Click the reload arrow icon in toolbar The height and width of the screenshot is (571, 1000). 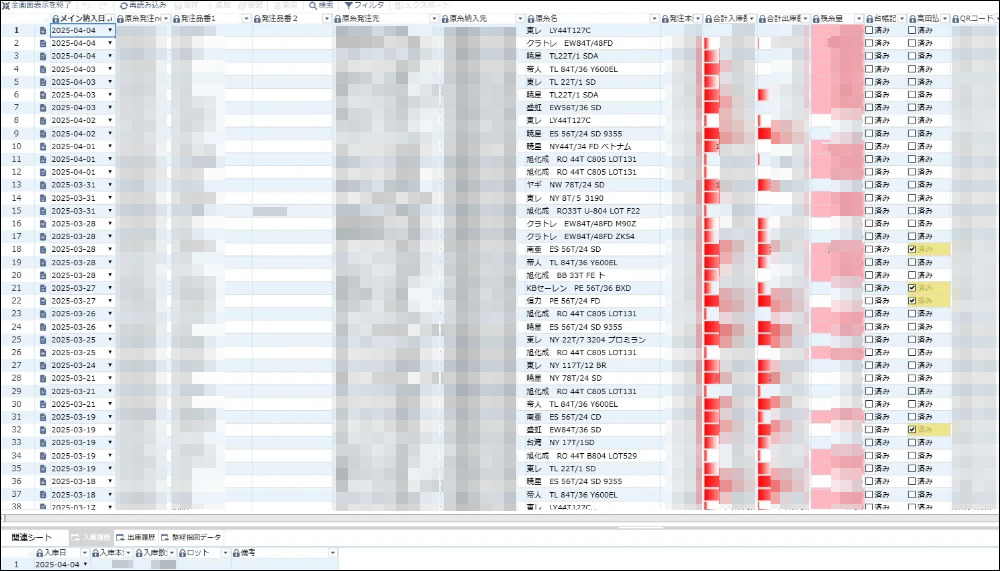(x=124, y=5)
